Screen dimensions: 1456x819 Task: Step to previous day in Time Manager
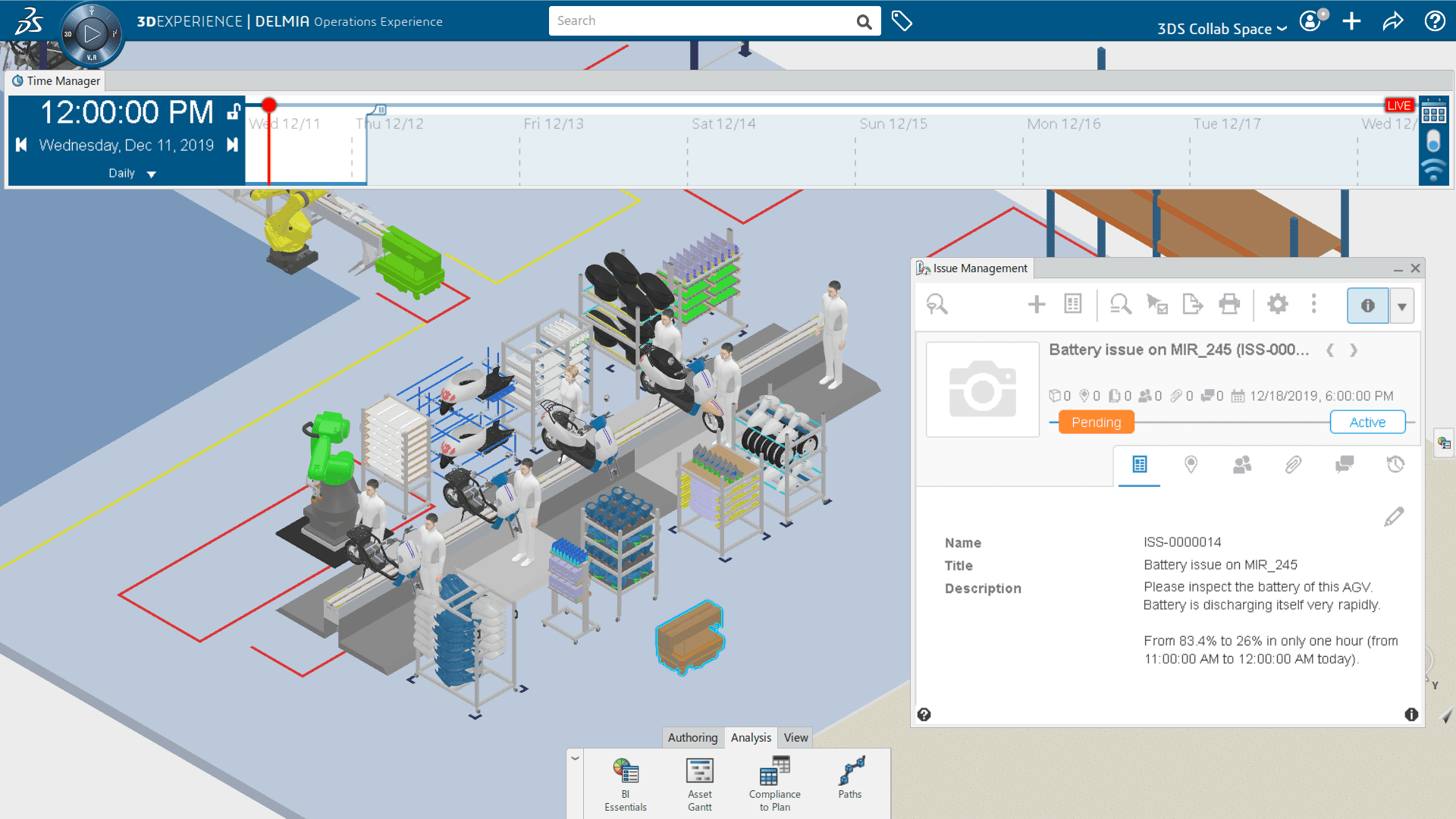(21, 145)
